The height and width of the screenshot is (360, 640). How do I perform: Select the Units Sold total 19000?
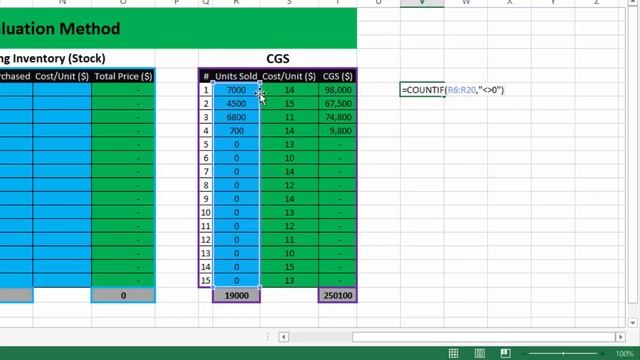[x=236, y=296]
